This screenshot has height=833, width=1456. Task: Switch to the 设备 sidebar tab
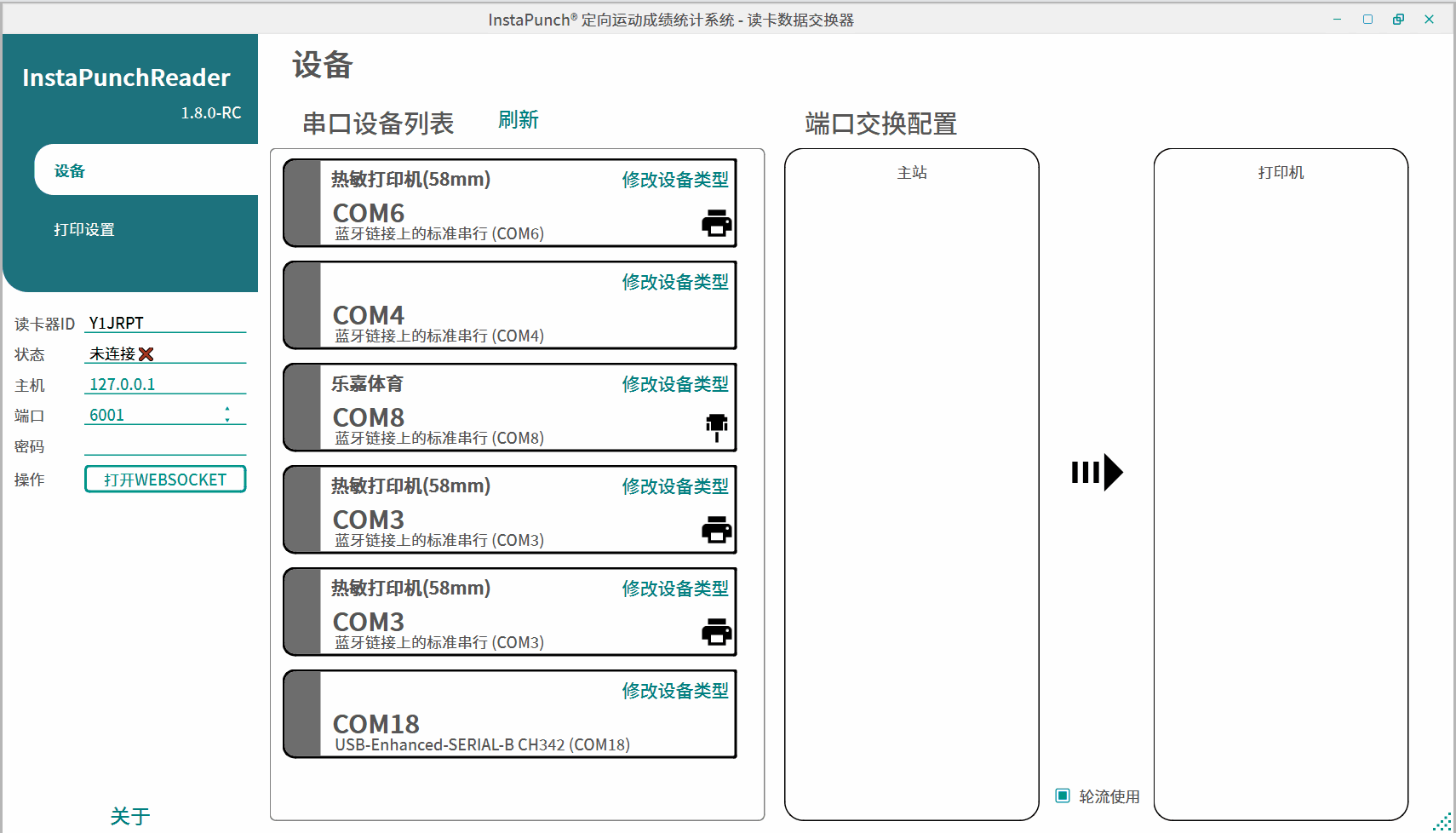coord(70,171)
